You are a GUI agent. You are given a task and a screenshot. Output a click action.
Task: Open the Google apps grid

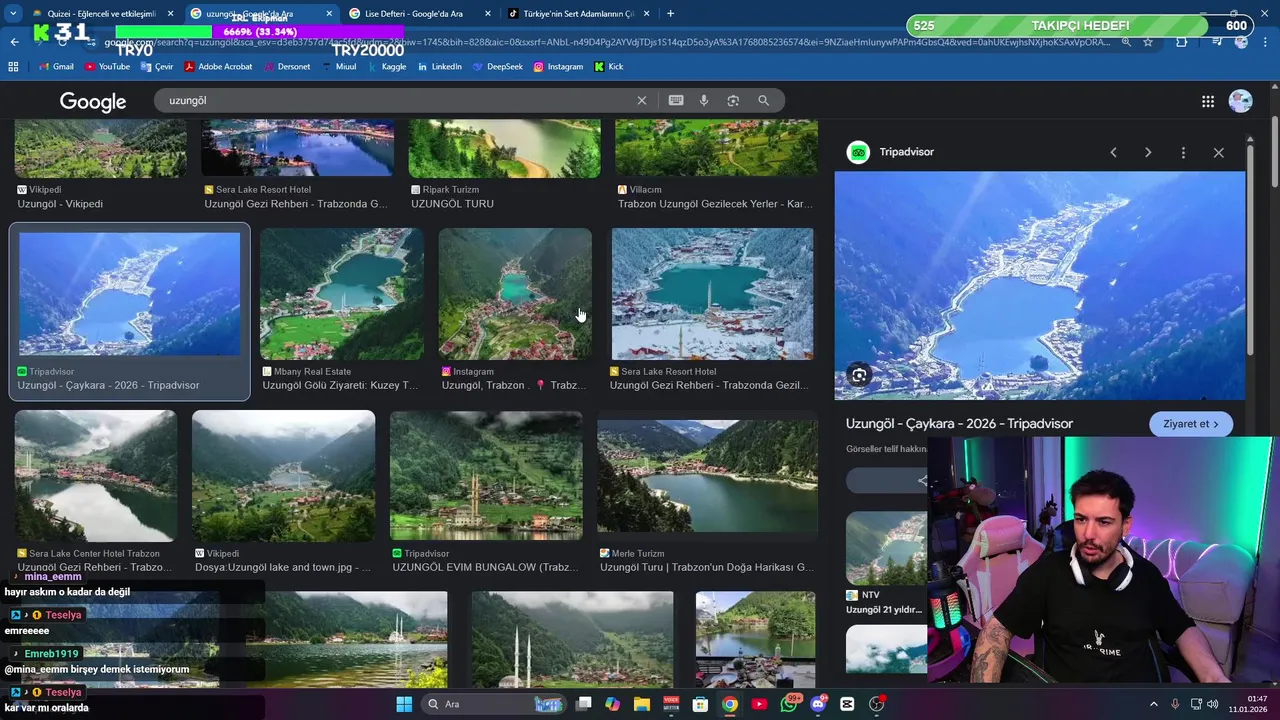point(1208,101)
